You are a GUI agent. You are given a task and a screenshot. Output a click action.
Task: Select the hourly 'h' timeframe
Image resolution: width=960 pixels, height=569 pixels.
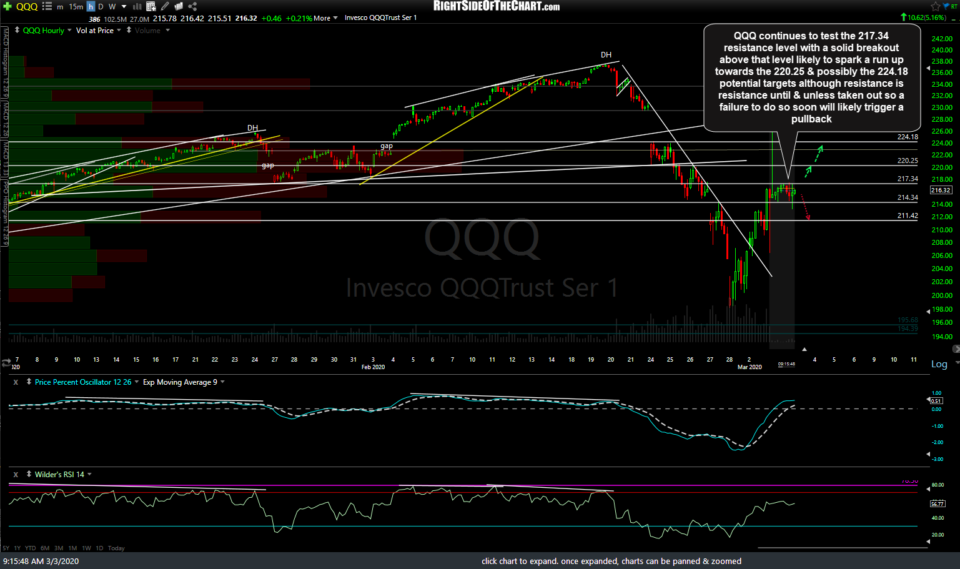pos(91,7)
